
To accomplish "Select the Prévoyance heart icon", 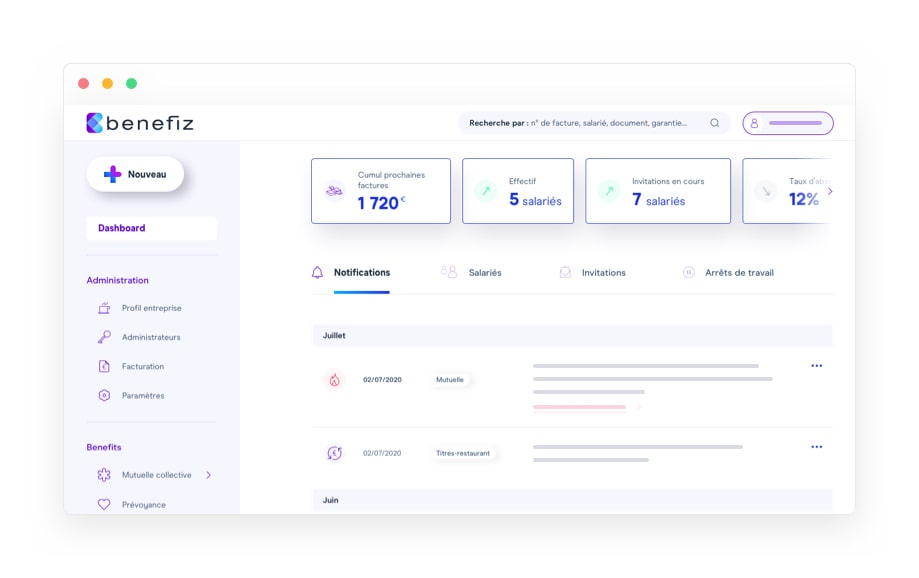I will pyautogui.click(x=104, y=505).
